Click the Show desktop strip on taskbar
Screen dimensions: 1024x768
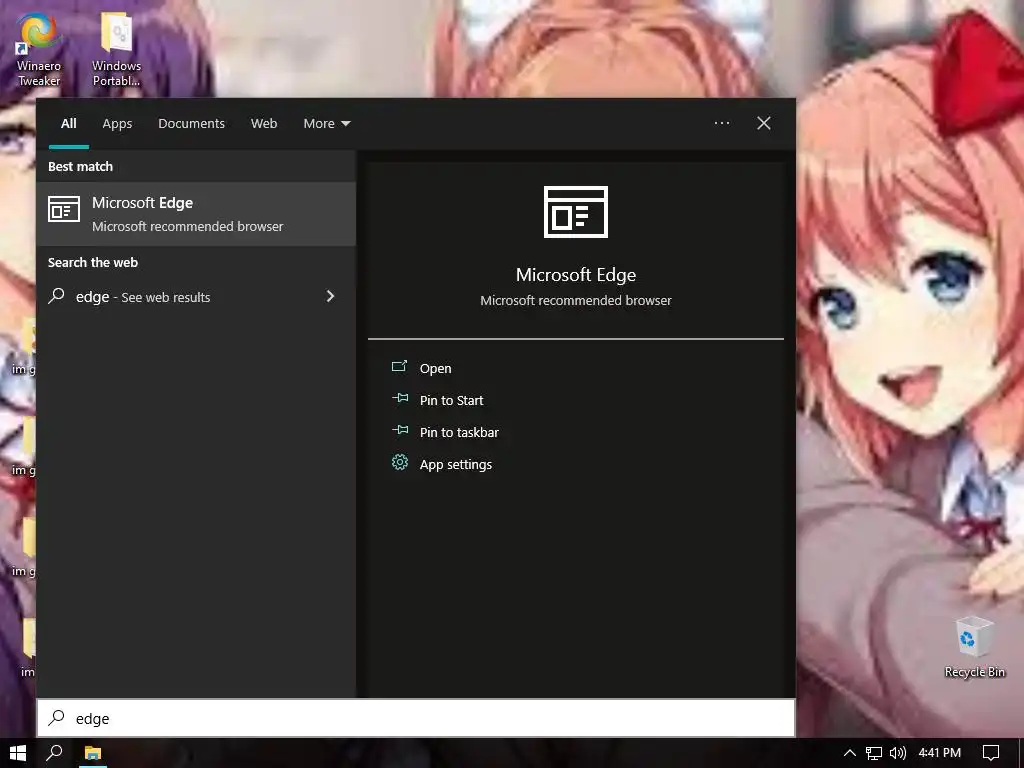click(1020, 753)
